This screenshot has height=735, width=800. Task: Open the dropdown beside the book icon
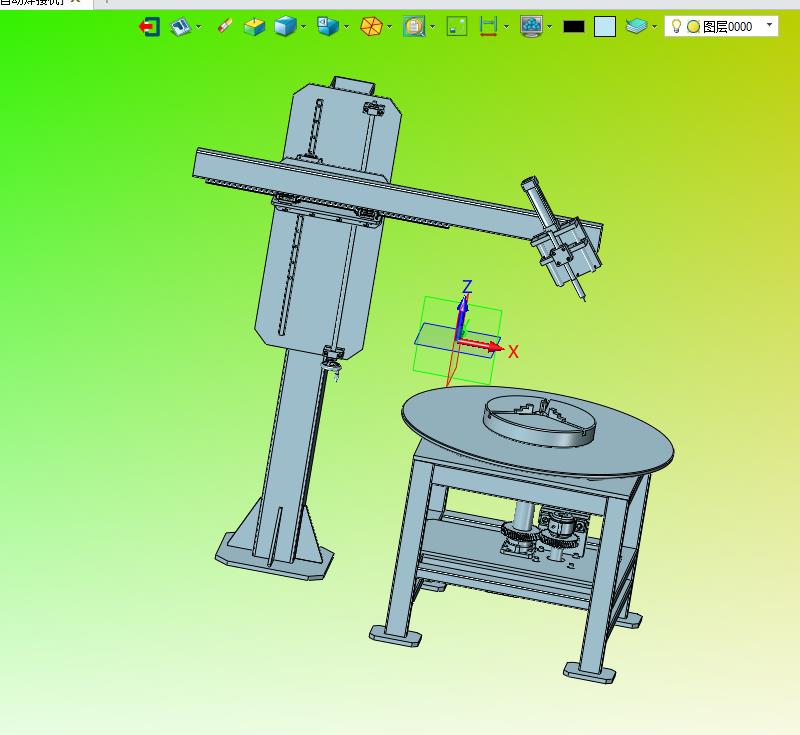pos(199,27)
